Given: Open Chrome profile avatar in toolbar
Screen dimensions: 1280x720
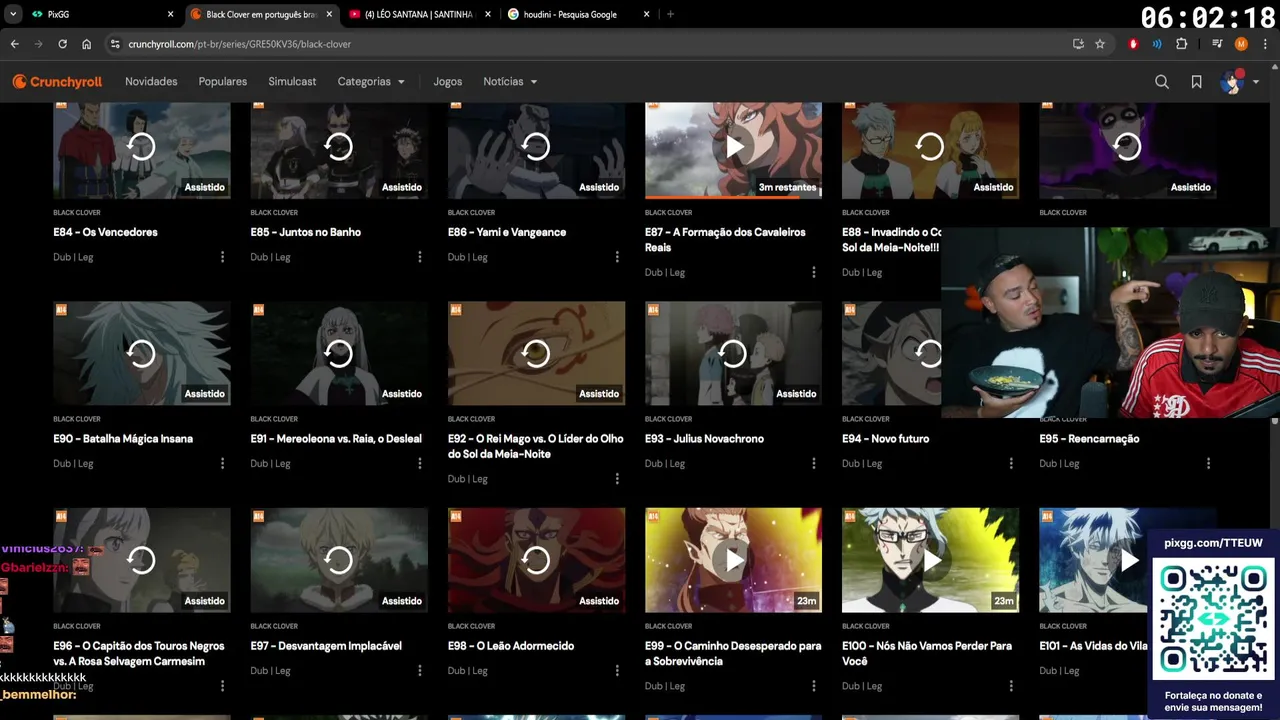Looking at the screenshot, I should (x=1241, y=44).
